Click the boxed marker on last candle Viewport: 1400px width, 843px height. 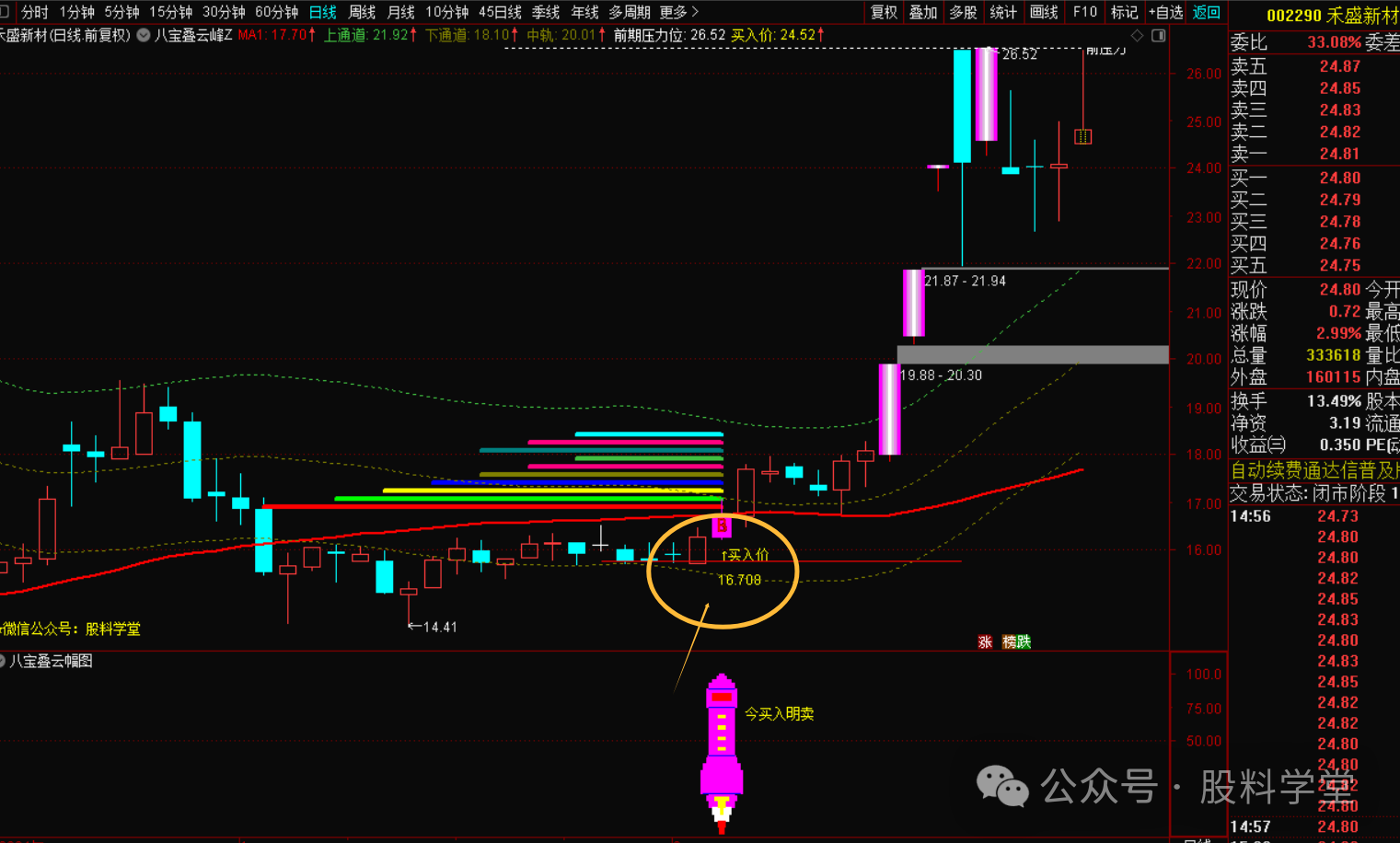pyautogui.click(x=1083, y=136)
